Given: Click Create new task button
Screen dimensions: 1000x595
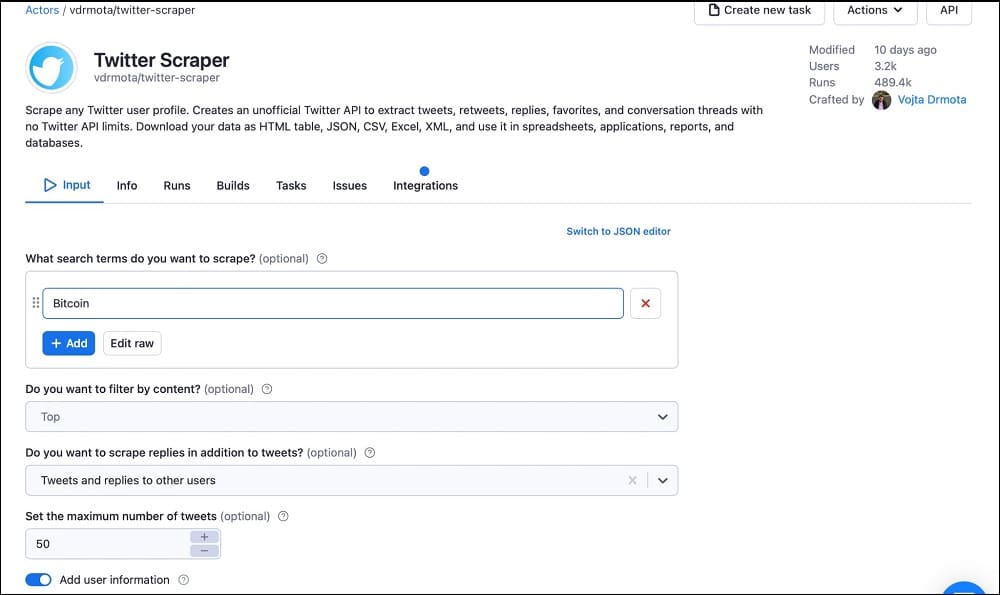Looking at the screenshot, I should (760, 10).
